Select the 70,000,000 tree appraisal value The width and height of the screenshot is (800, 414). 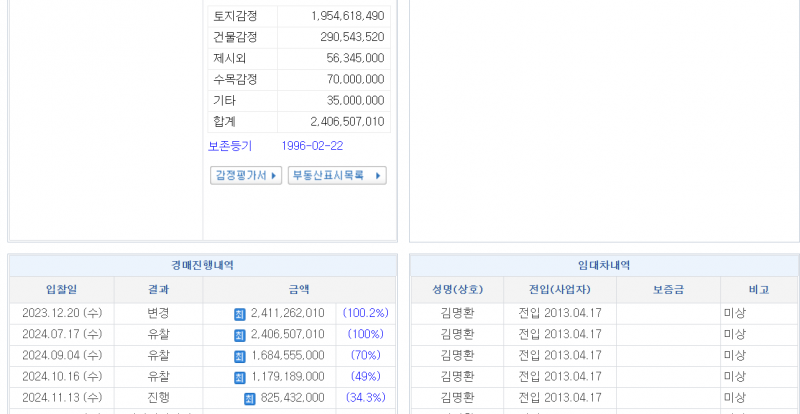coord(355,80)
